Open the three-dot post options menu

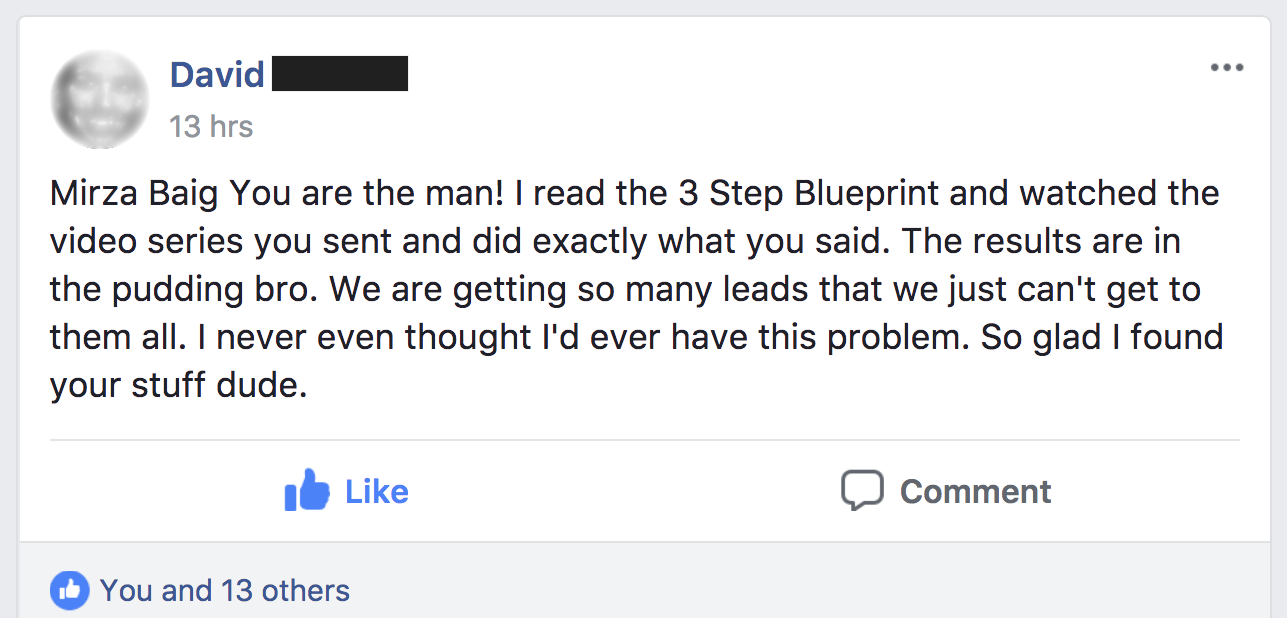coord(1226,69)
